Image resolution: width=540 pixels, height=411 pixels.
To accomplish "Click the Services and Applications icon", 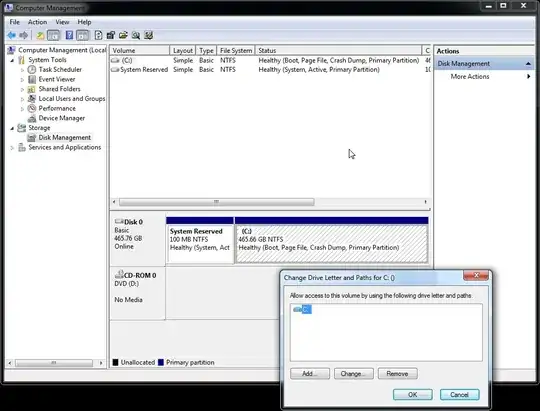I will coord(21,147).
